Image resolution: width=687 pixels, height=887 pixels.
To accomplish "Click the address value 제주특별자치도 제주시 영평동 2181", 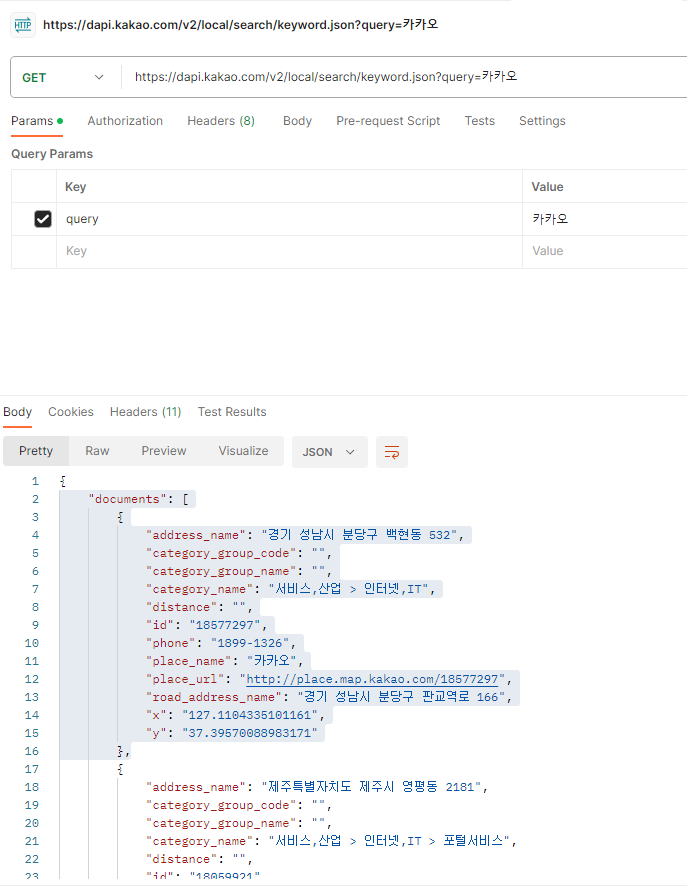I will (371, 787).
